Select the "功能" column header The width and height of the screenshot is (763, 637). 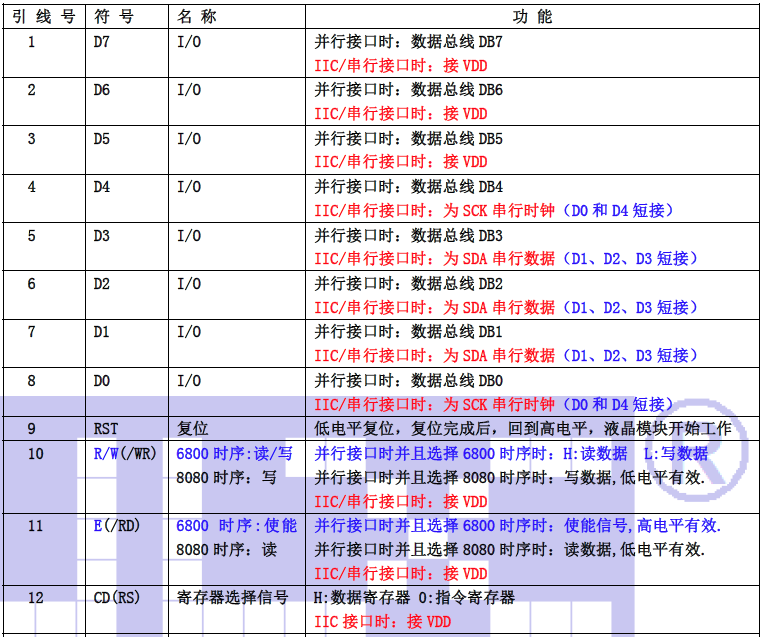(531, 17)
